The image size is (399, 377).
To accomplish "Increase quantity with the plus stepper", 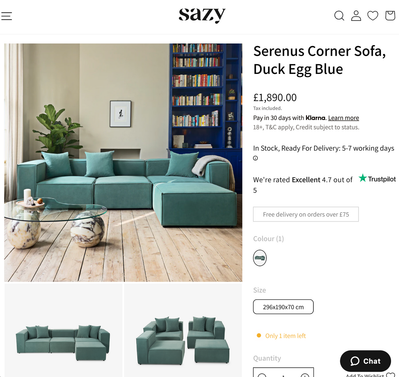I will [305, 374].
